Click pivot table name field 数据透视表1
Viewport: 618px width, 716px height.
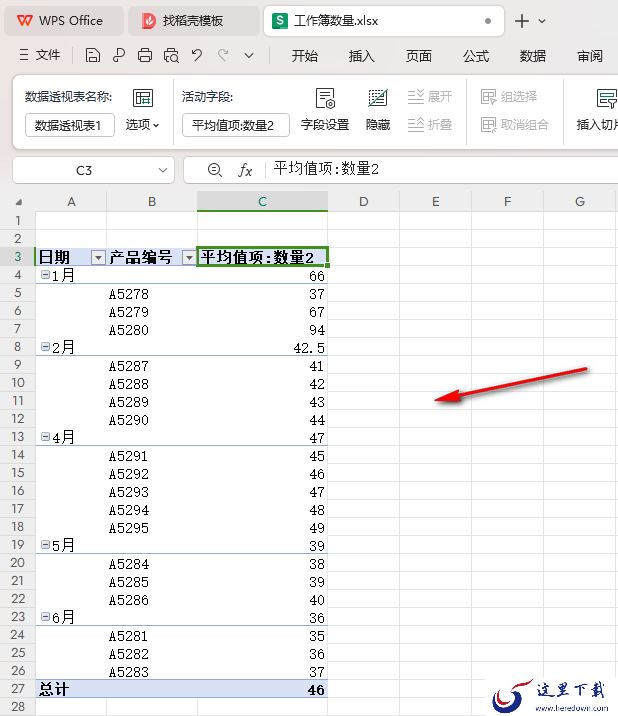tap(69, 125)
